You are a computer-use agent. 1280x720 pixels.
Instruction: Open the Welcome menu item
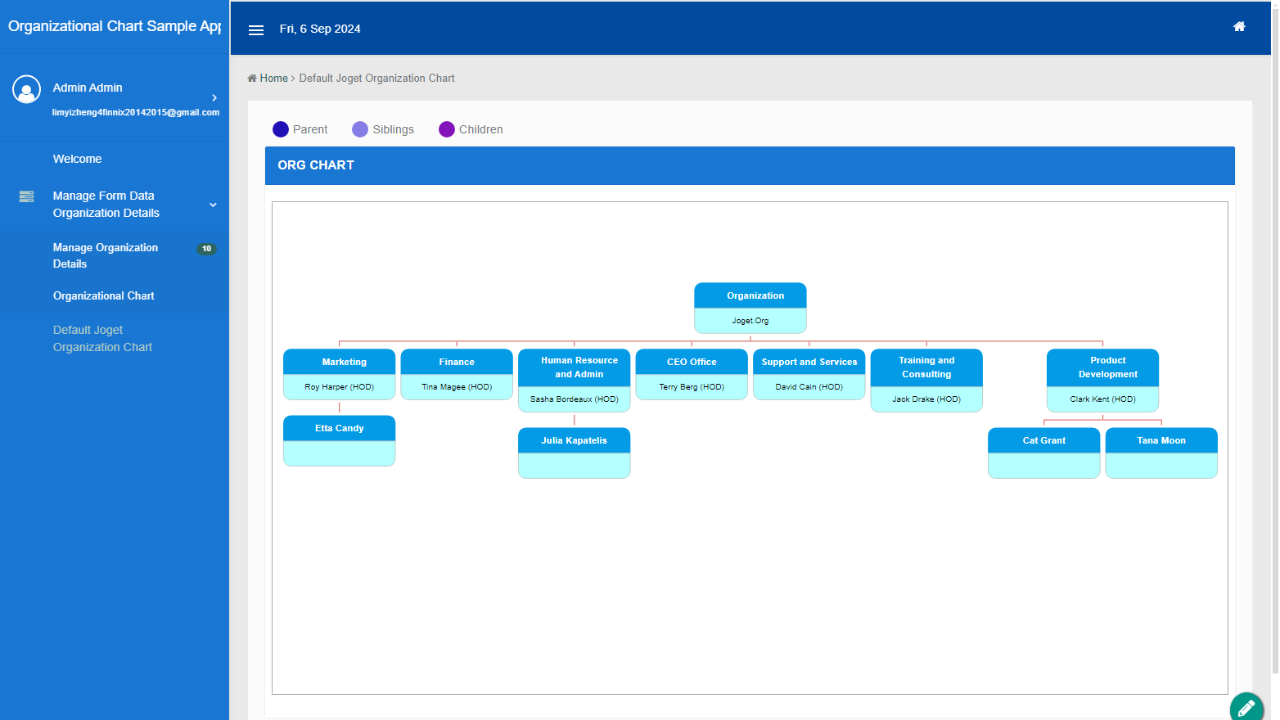(77, 159)
